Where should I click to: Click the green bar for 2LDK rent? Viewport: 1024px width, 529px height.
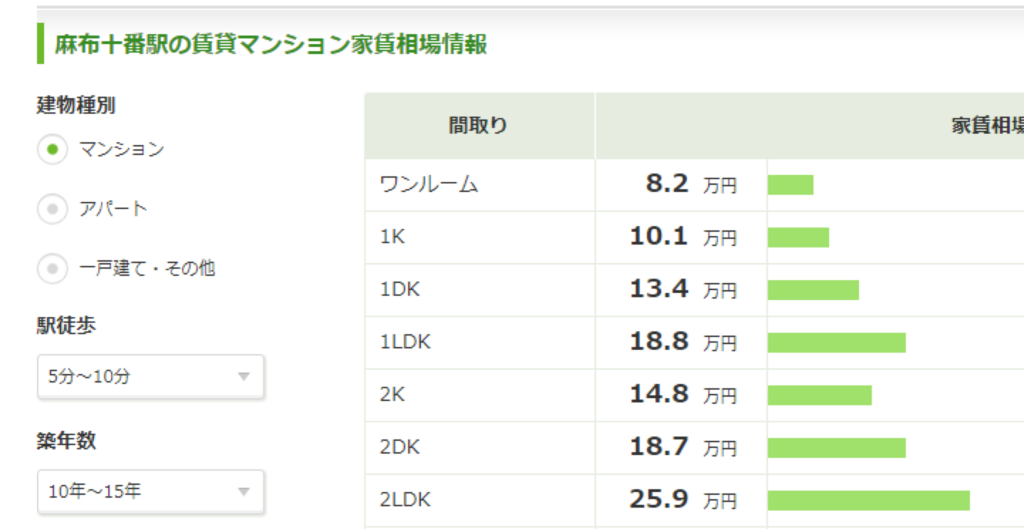pos(868,500)
